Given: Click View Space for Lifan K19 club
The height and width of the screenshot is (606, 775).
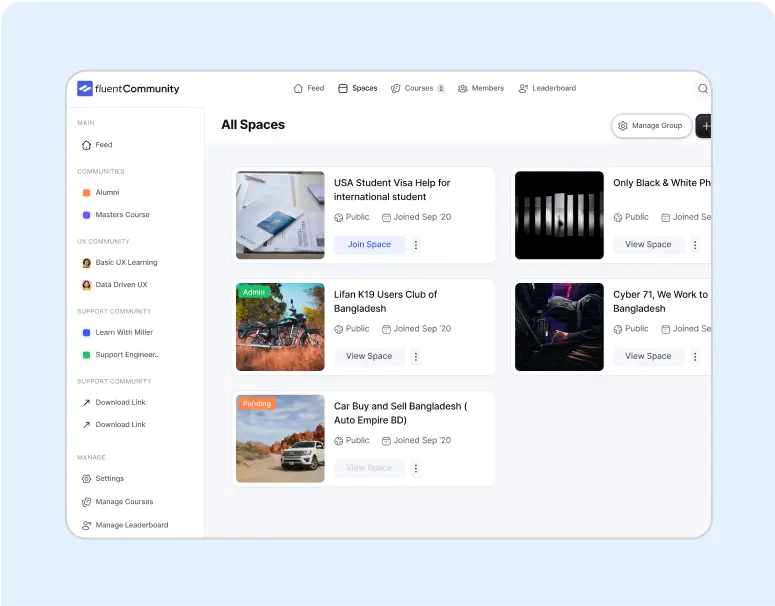Looking at the screenshot, I should tap(369, 356).
